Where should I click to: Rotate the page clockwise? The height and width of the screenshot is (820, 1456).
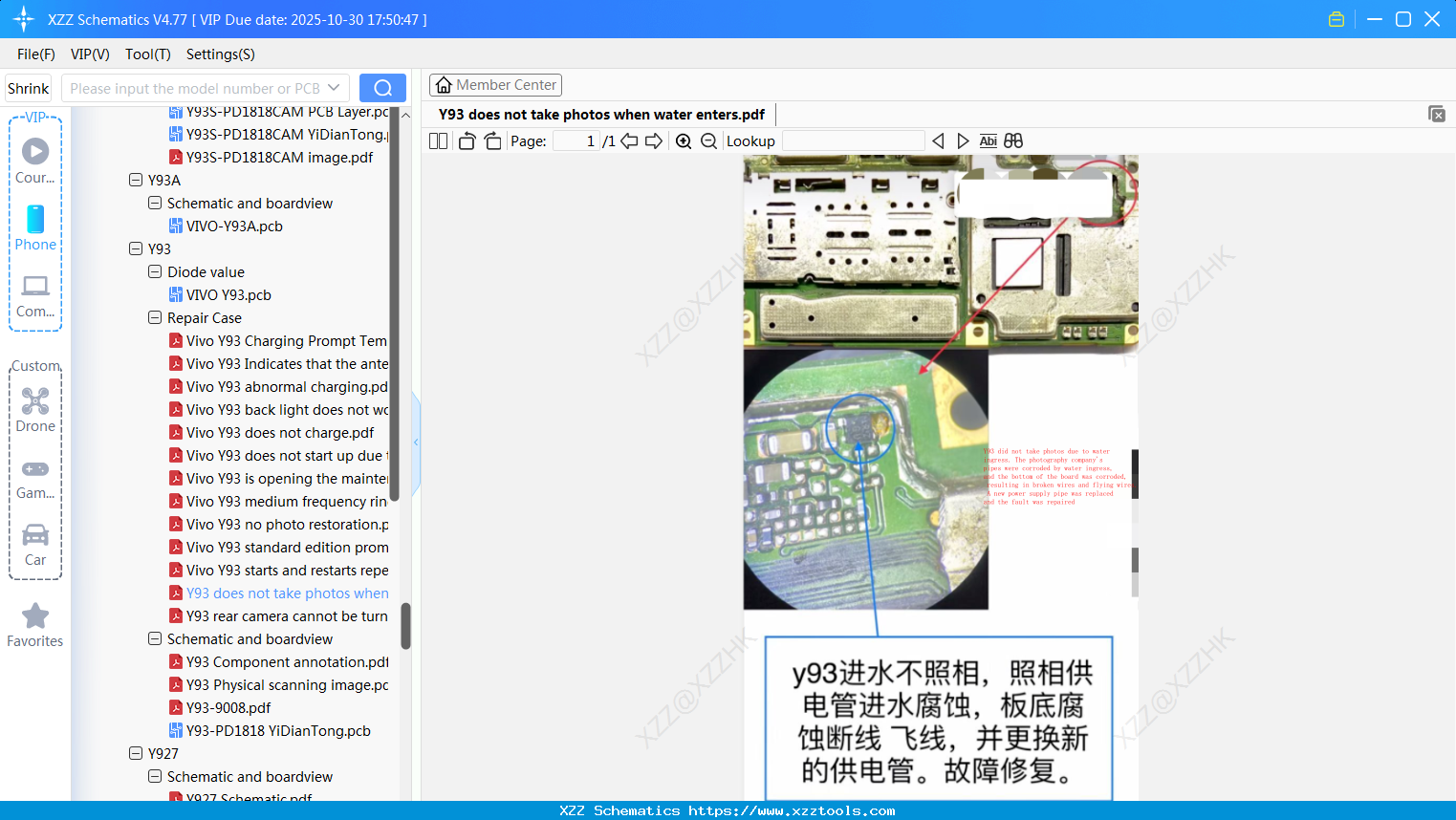click(492, 141)
